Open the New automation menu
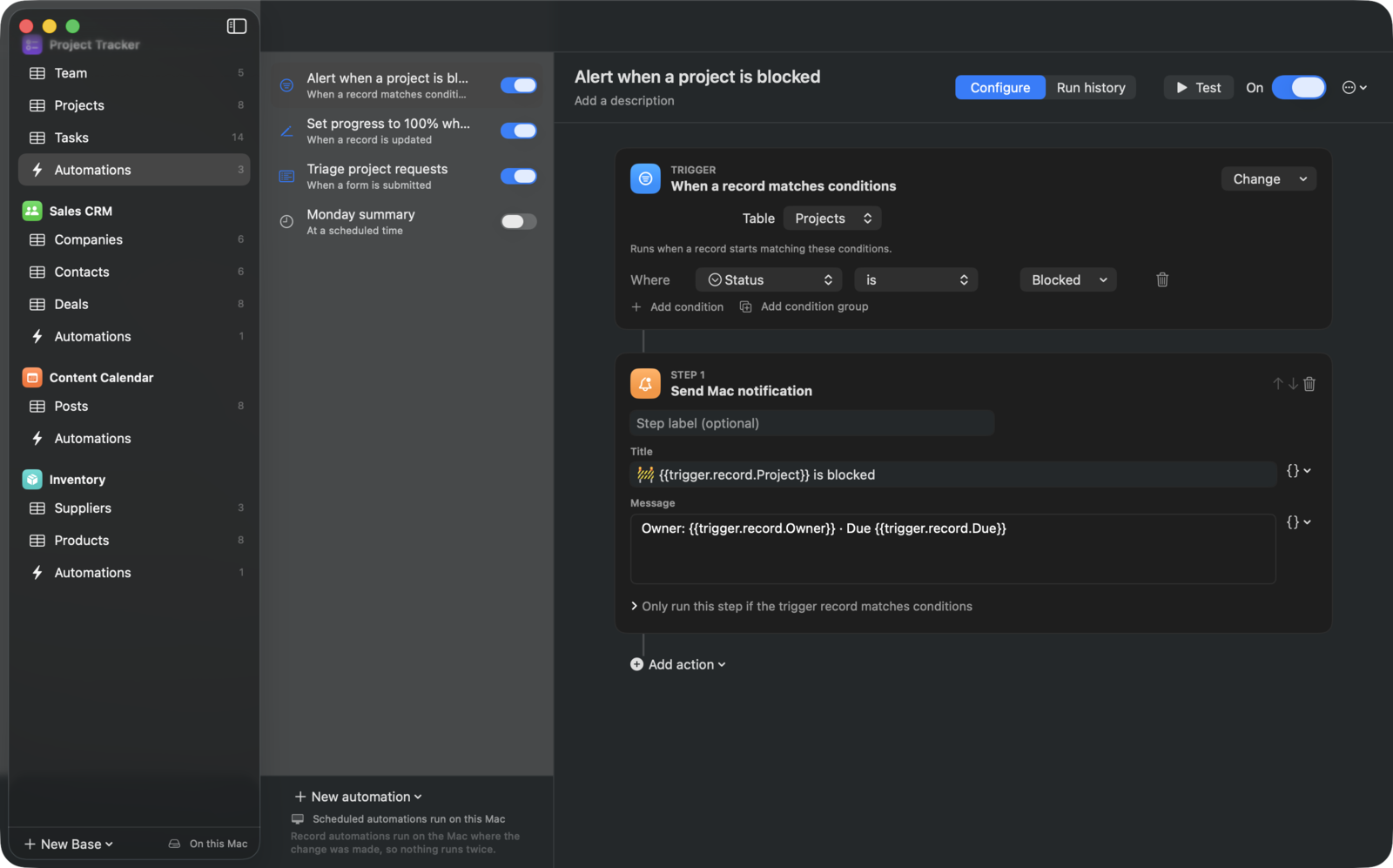This screenshot has width=1393, height=868. click(358, 797)
